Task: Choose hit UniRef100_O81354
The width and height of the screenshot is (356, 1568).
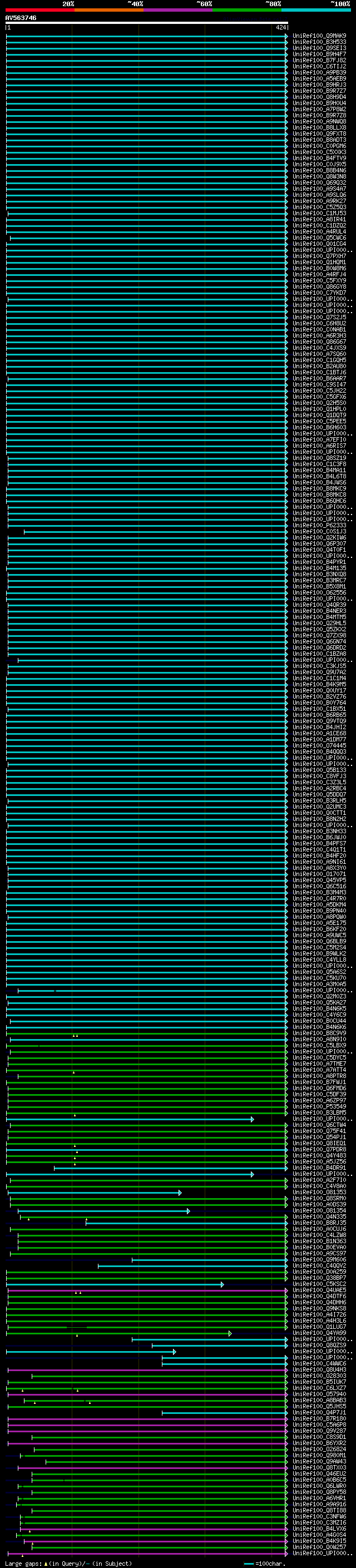Action: tap(319, 1210)
